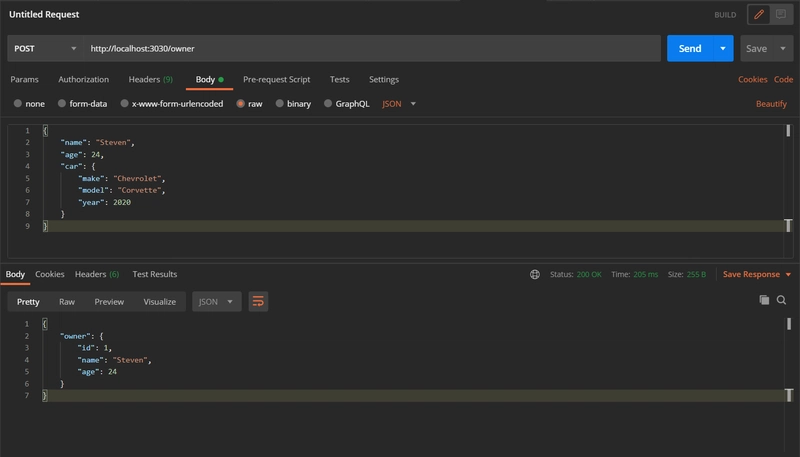Switch to response Body tab
This screenshot has width=800, height=457.
point(15,274)
